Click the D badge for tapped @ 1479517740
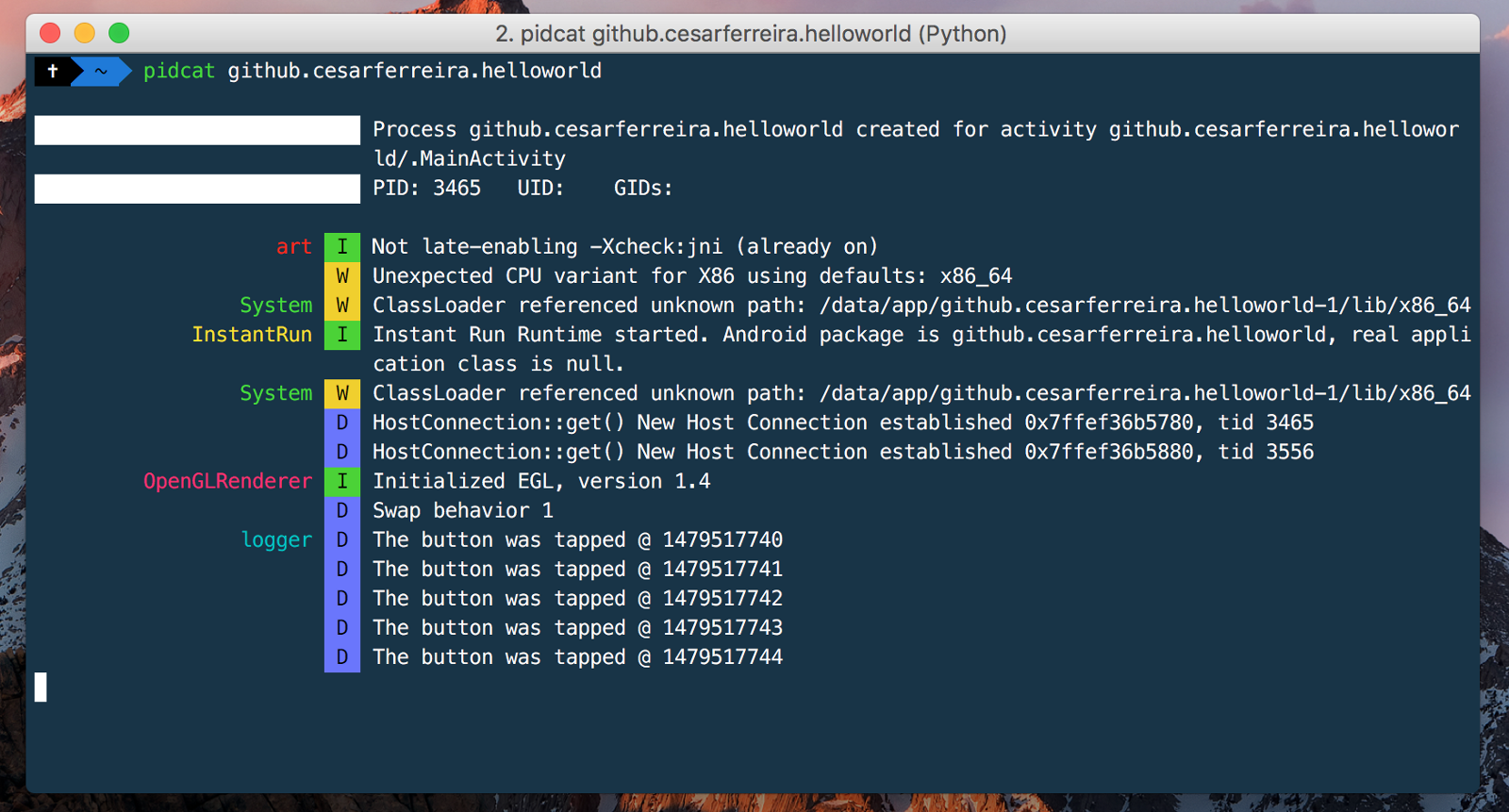The height and width of the screenshot is (812, 1509). point(342,539)
